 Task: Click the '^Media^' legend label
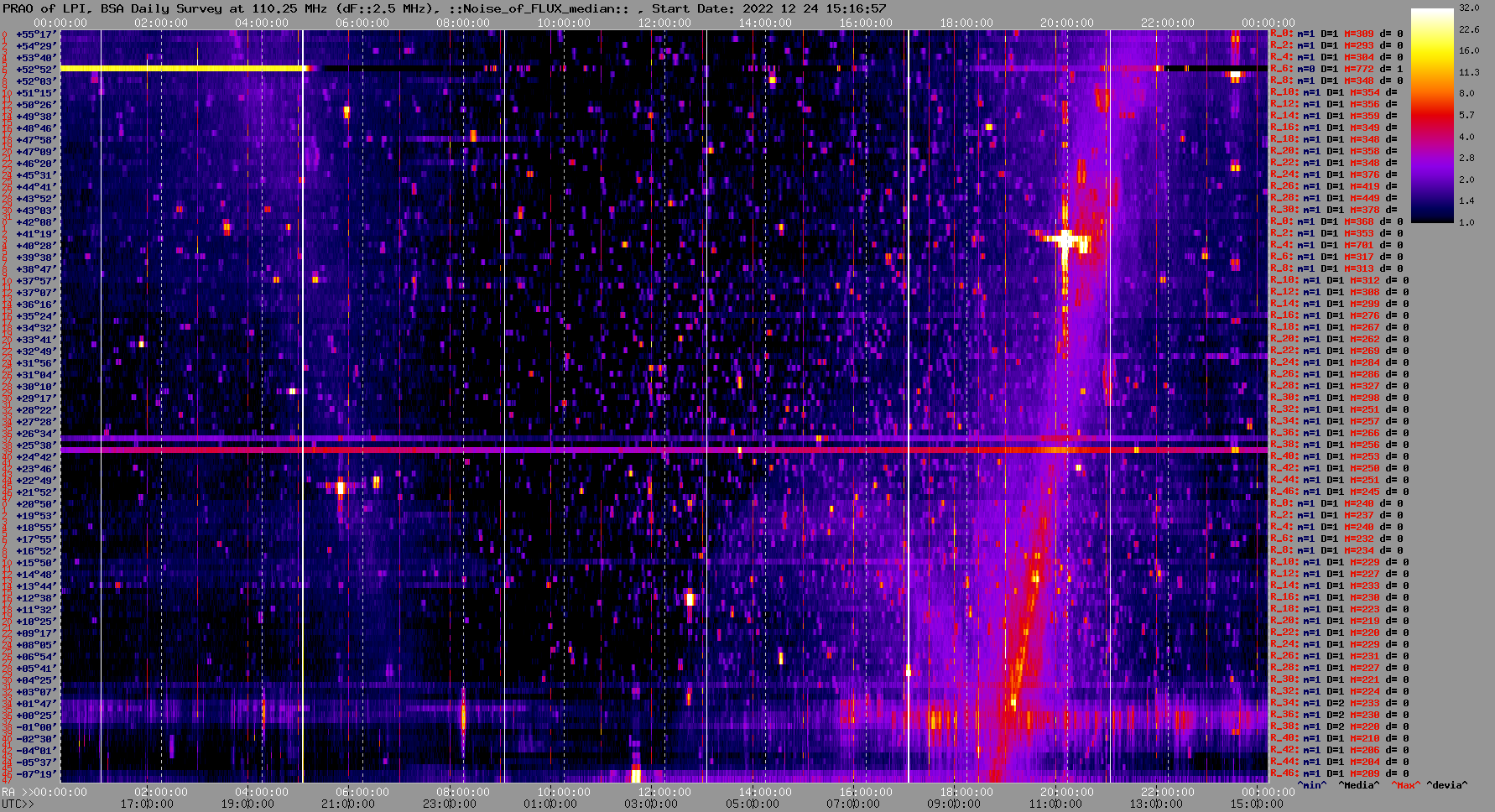1359,785
